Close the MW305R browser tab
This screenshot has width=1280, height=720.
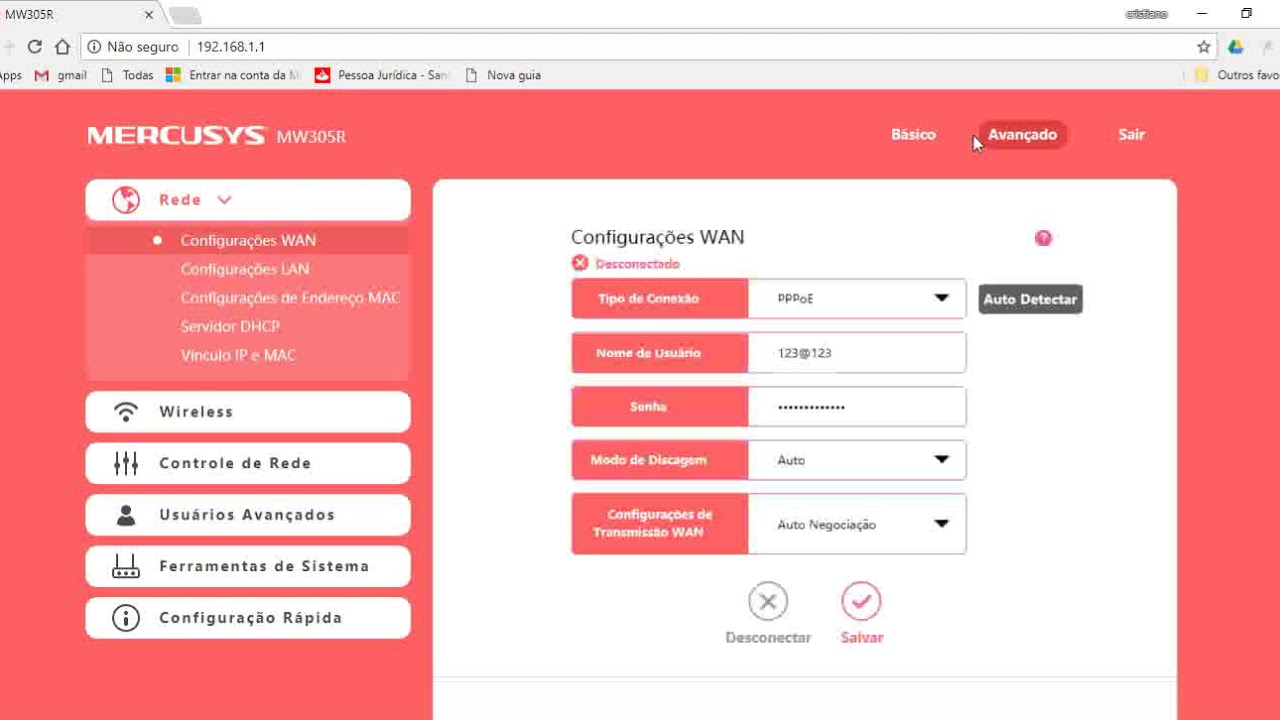(x=150, y=15)
